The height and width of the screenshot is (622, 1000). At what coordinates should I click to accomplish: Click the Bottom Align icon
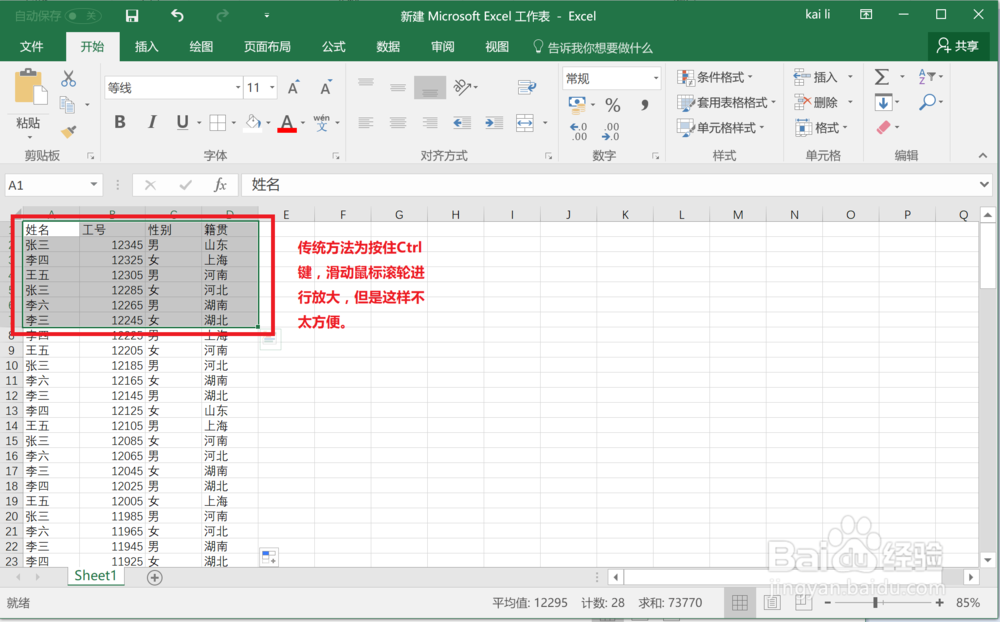click(430, 87)
